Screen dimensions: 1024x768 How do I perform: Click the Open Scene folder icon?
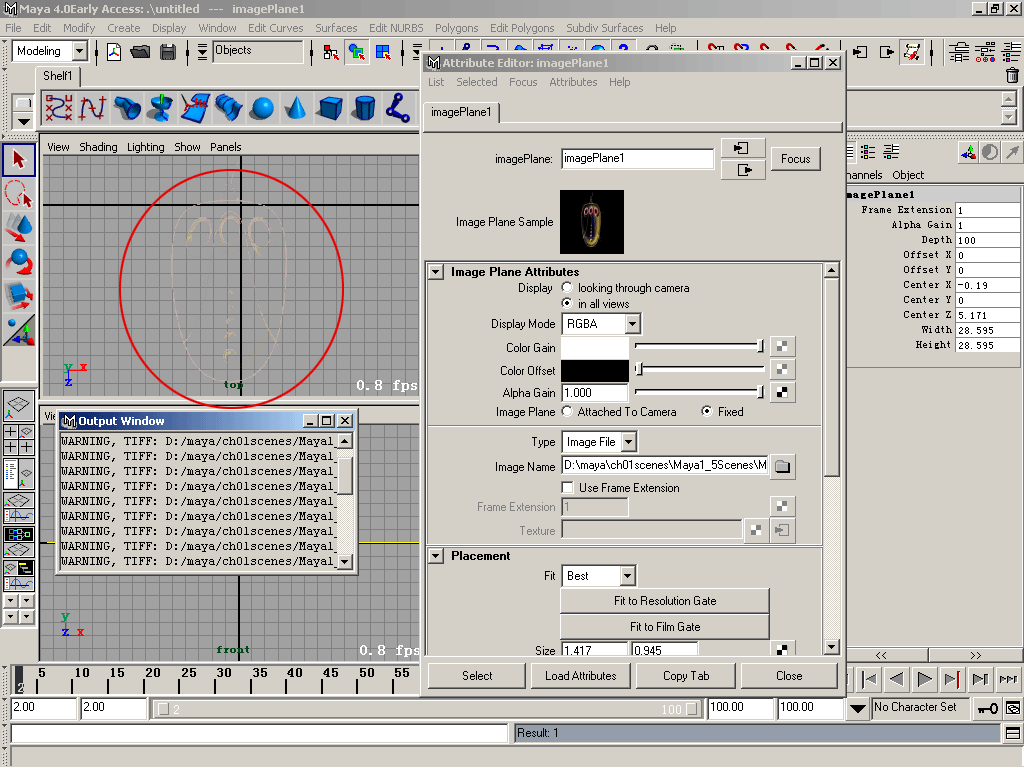pos(140,52)
